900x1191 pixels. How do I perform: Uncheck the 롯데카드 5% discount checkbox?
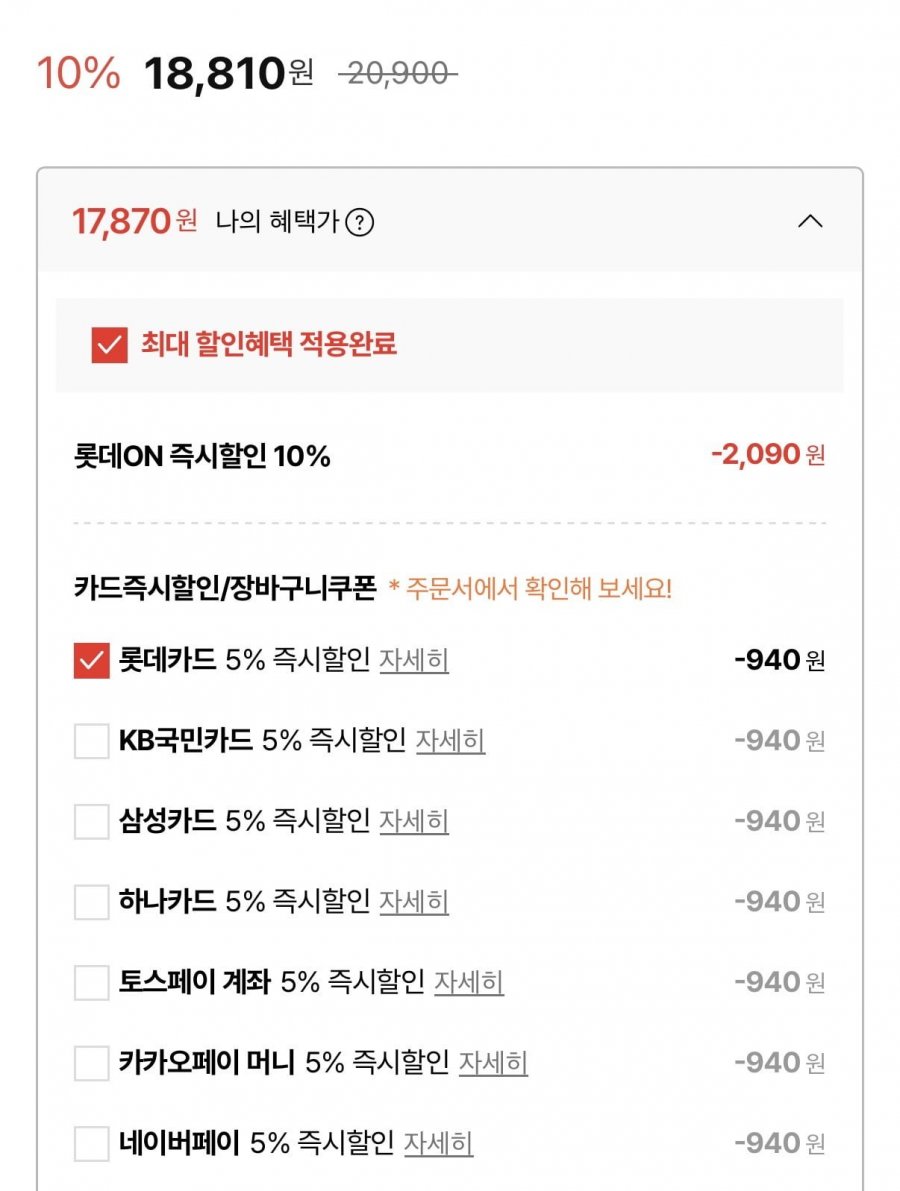click(91, 661)
